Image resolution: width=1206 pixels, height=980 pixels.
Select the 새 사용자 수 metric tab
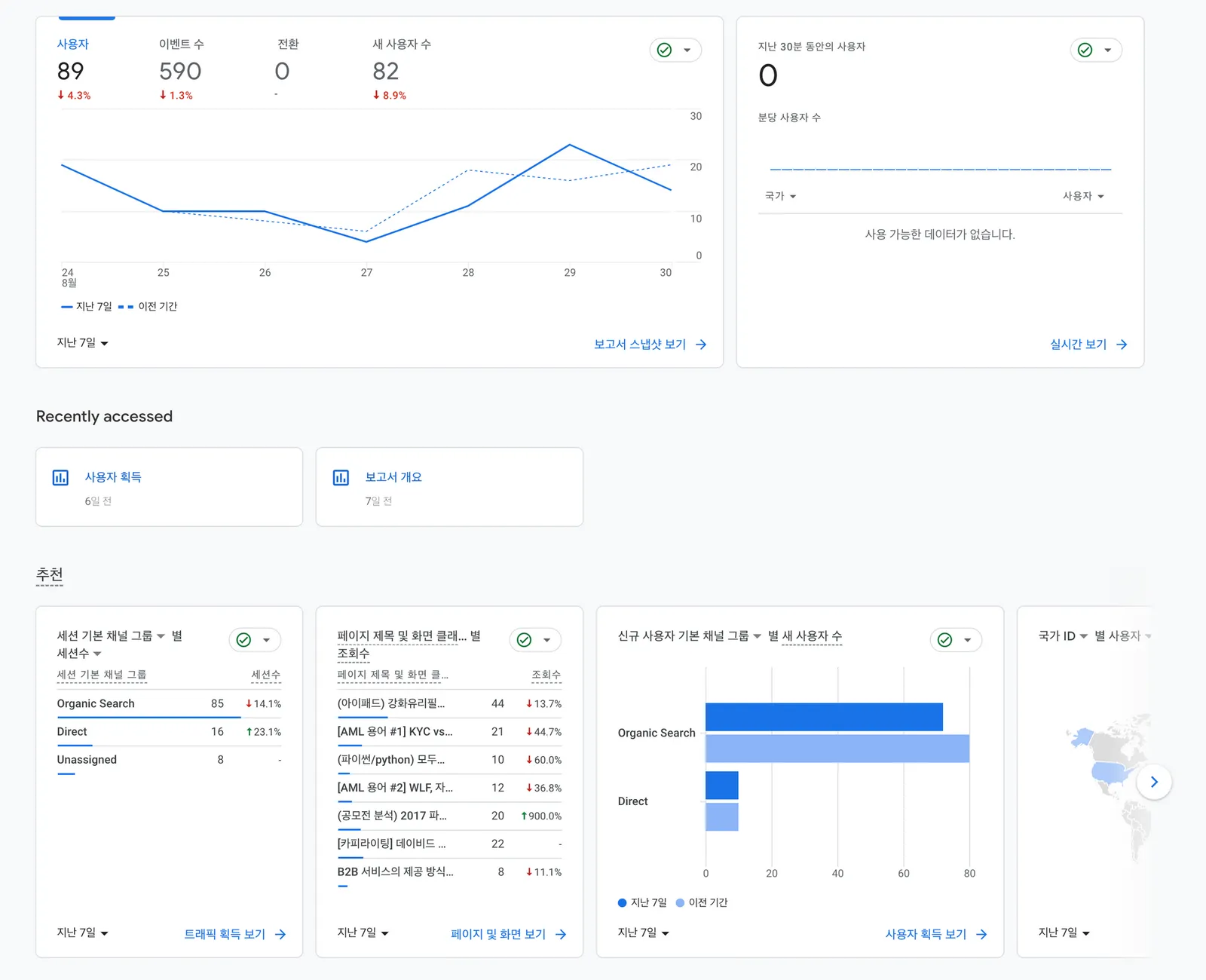click(401, 69)
